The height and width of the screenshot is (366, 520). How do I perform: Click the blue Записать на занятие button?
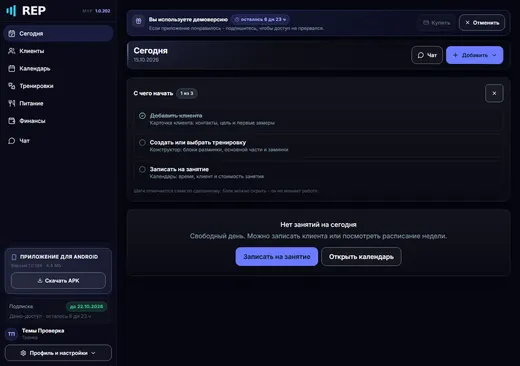point(277,257)
